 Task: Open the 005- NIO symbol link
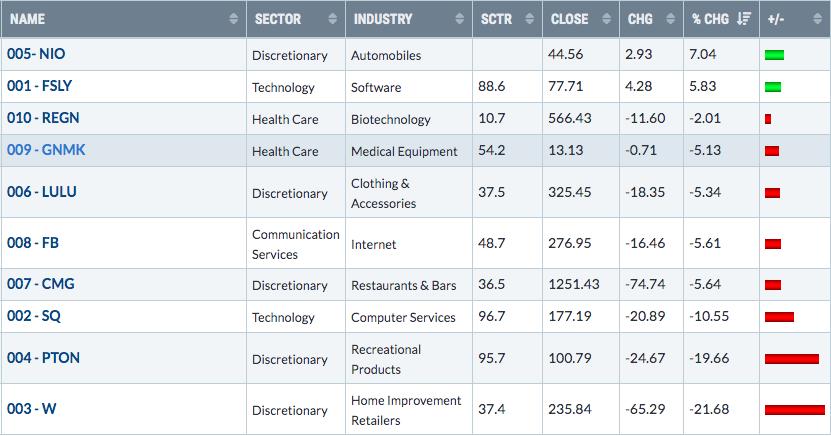[x=36, y=54]
